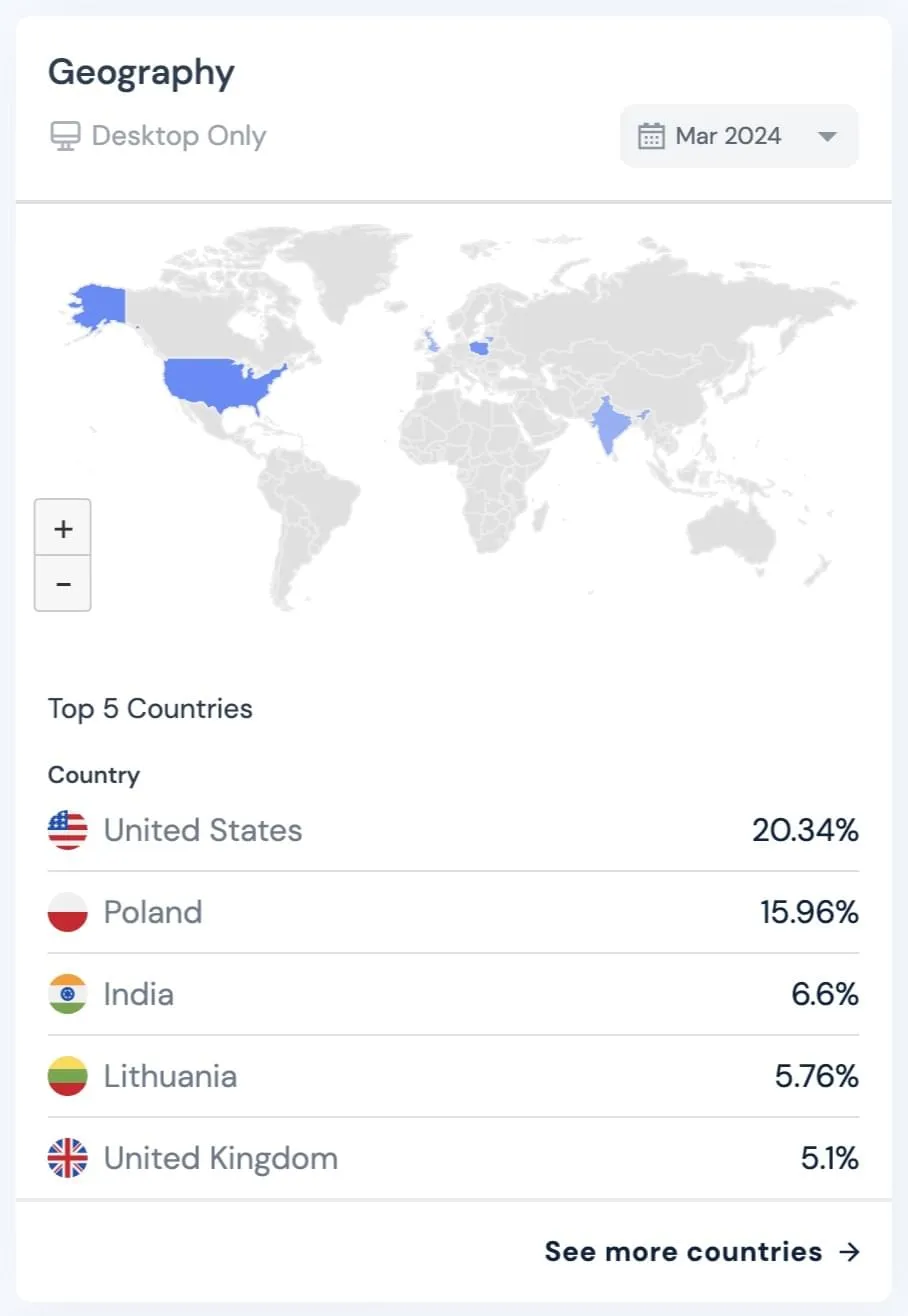The width and height of the screenshot is (908, 1316).
Task: Zoom in on the world map
Action: coord(63,528)
